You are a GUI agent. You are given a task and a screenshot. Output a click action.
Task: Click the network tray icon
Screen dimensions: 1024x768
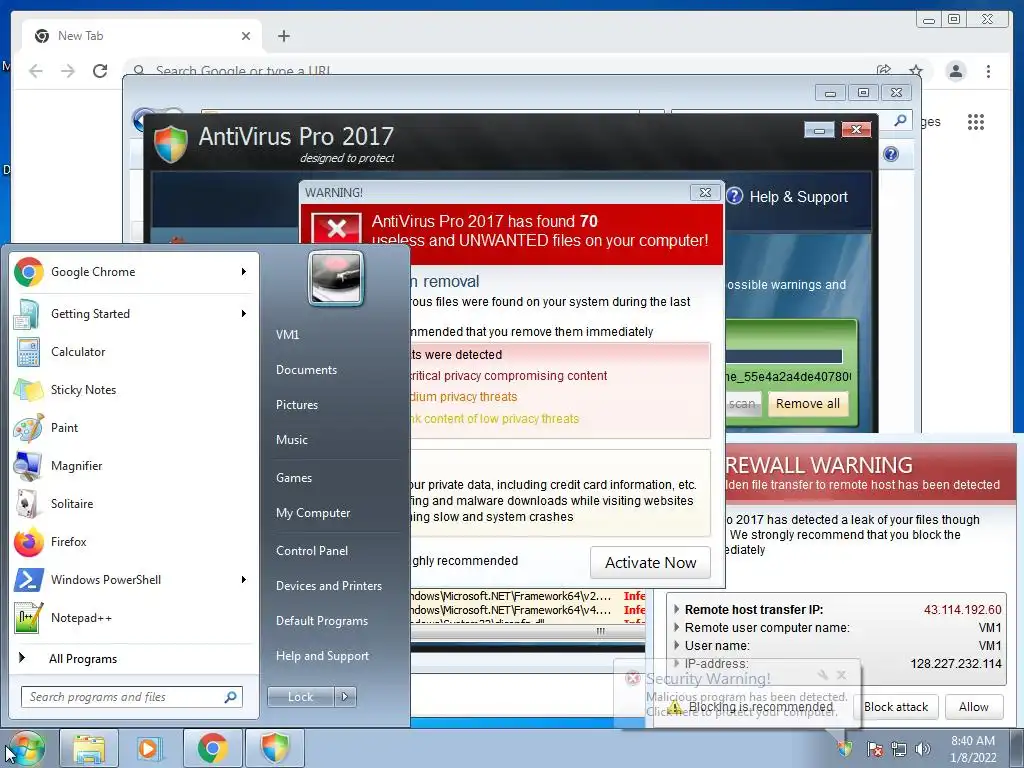tap(899, 749)
